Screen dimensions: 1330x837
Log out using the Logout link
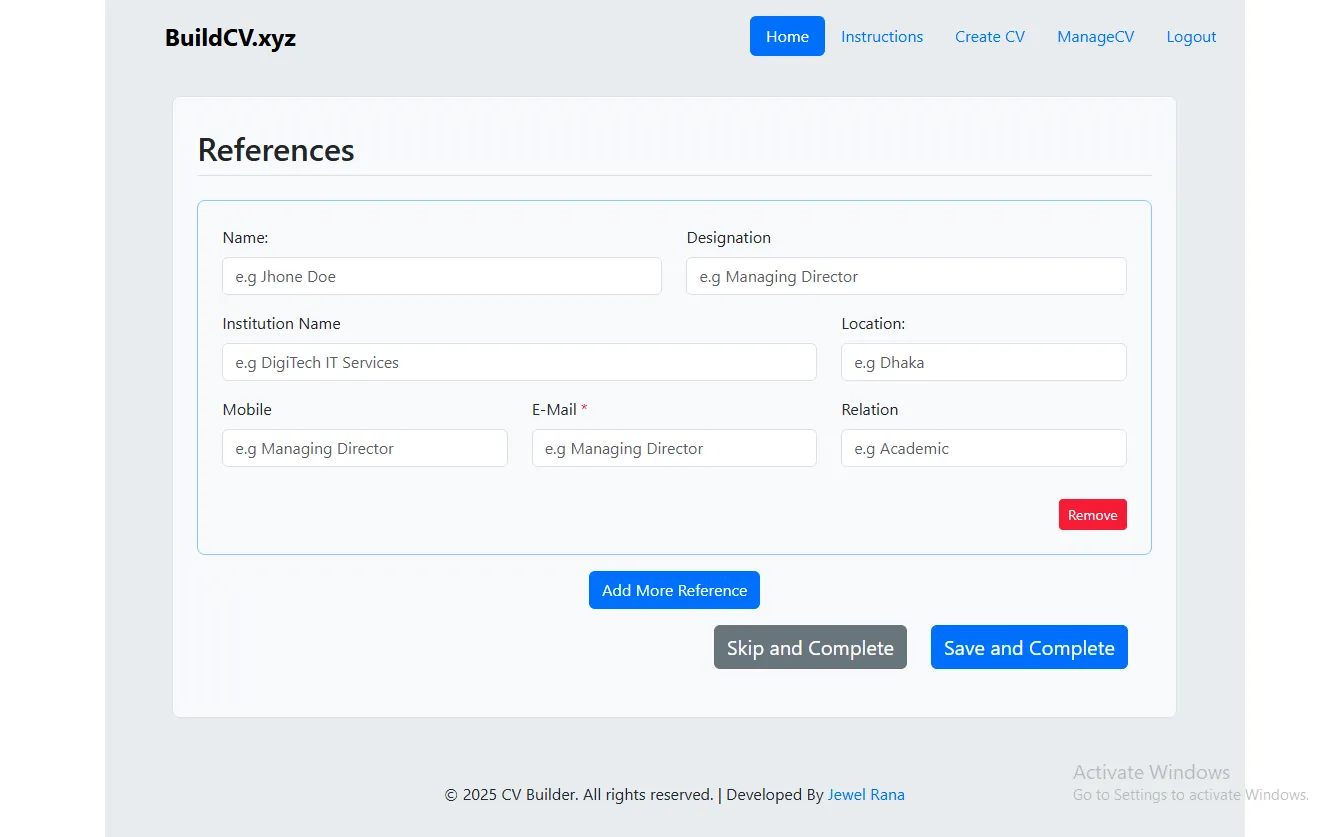1190,37
